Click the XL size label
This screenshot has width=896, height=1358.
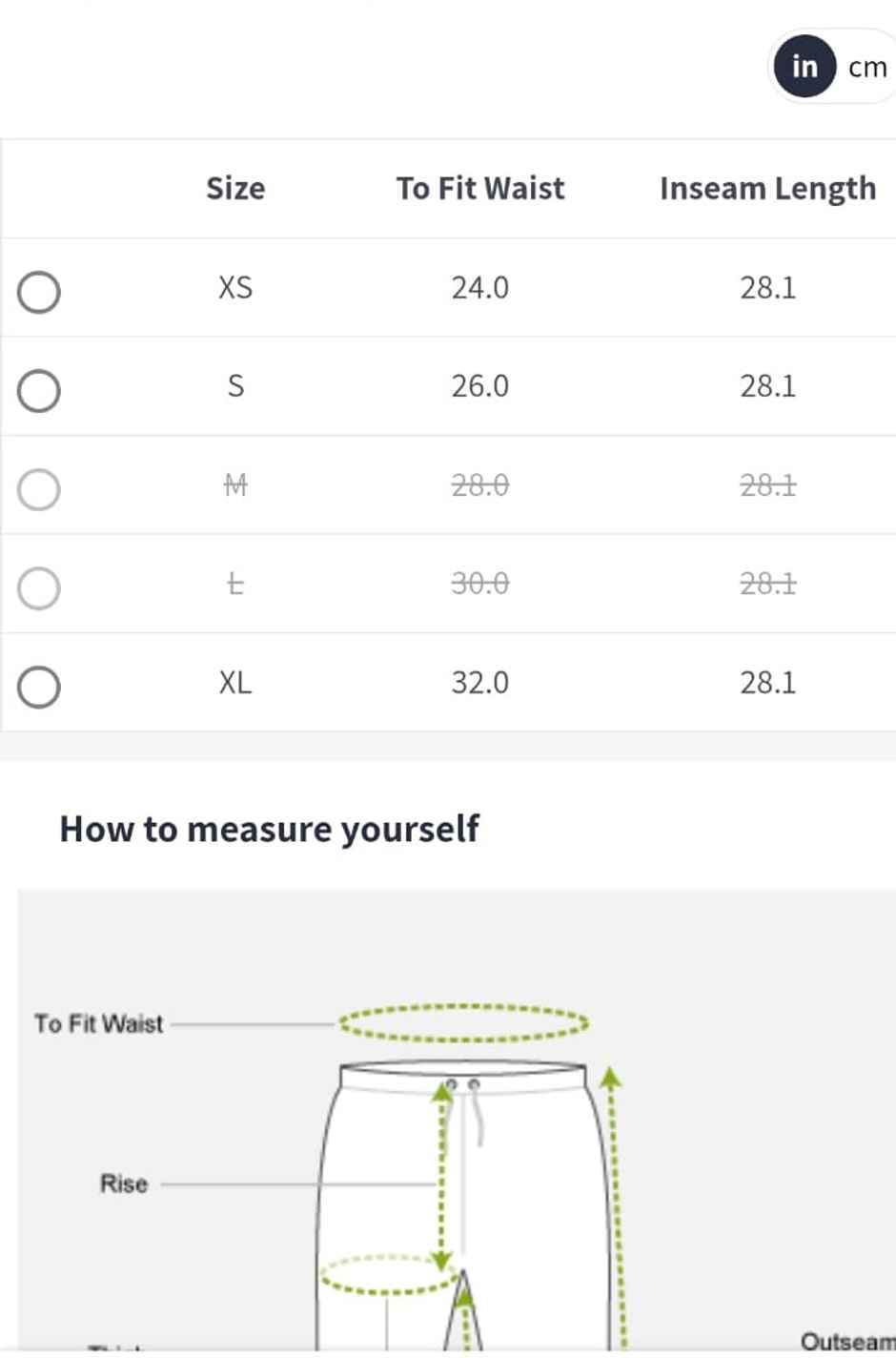point(235,683)
